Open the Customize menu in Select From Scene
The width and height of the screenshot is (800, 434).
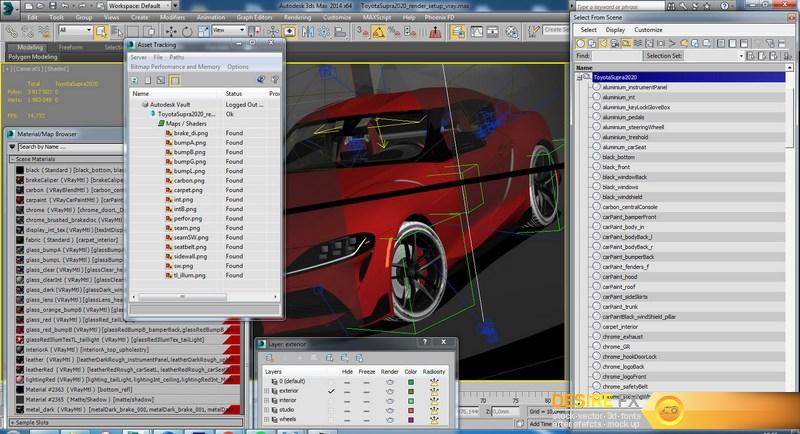point(648,30)
